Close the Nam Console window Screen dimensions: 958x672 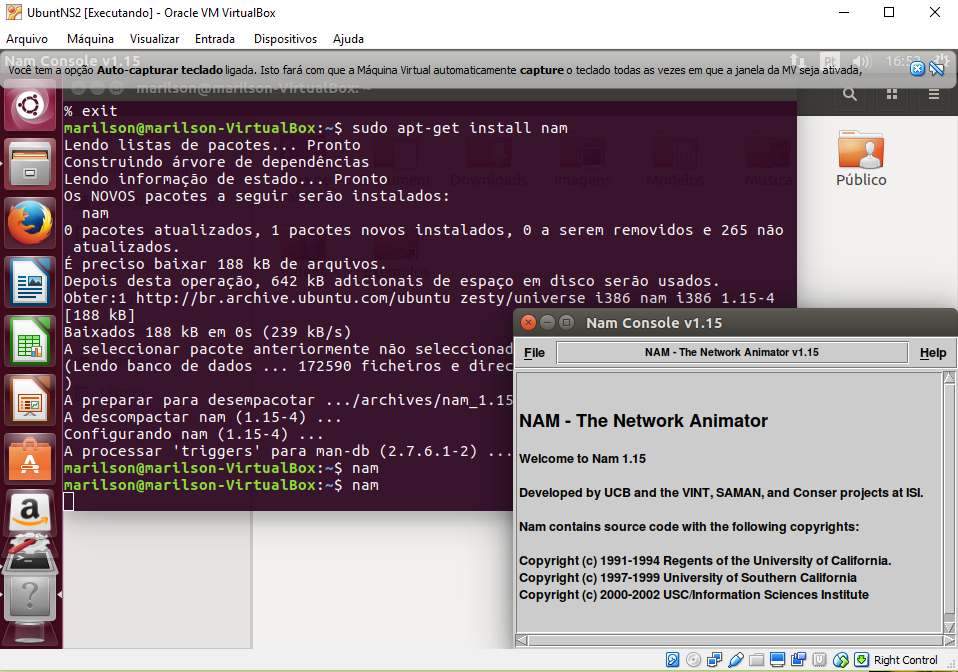coord(528,323)
